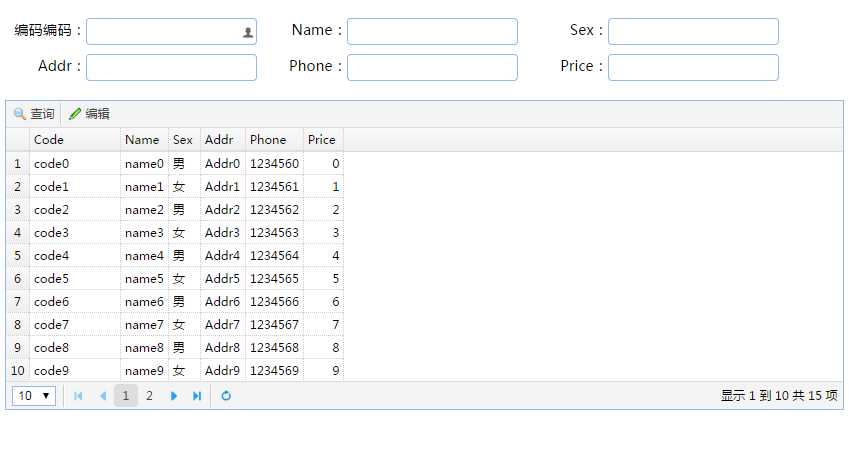Click the user lookup icon in 编码编码 field
The width and height of the screenshot is (849, 451).
point(248,33)
